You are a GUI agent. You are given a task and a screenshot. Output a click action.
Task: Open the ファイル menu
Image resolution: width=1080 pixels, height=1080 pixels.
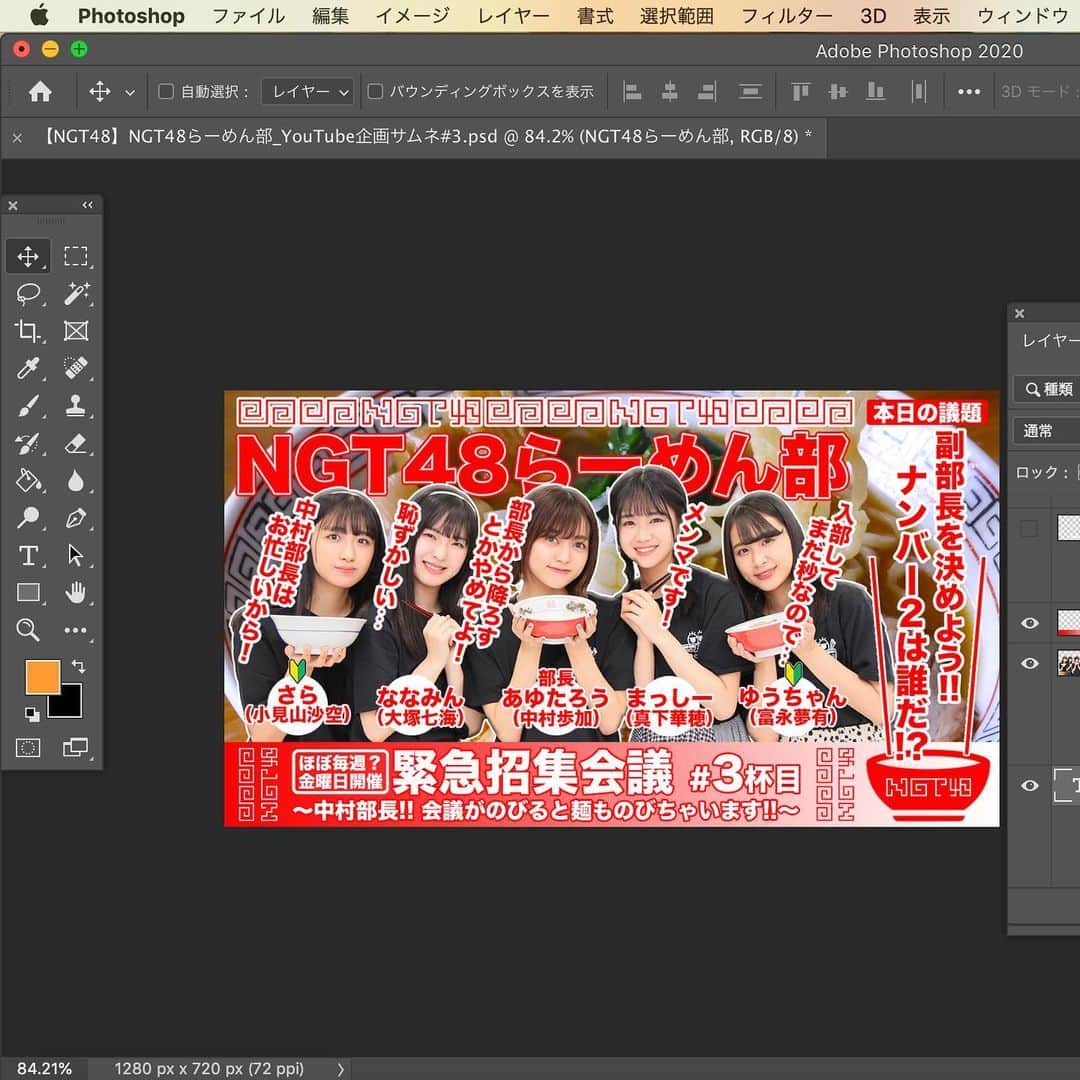coord(248,16)
